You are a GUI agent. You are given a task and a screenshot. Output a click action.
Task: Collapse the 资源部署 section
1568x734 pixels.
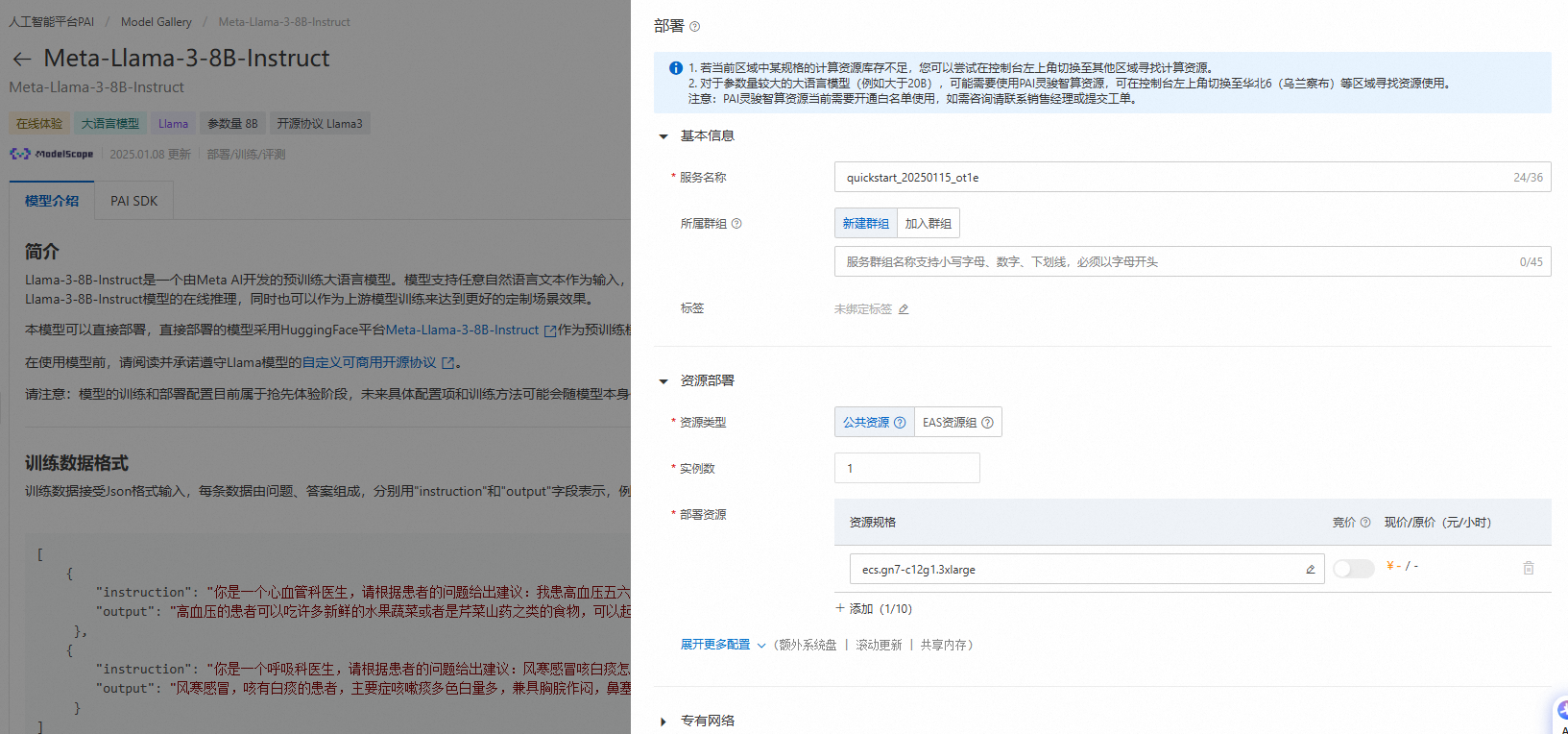pos(663,381)
